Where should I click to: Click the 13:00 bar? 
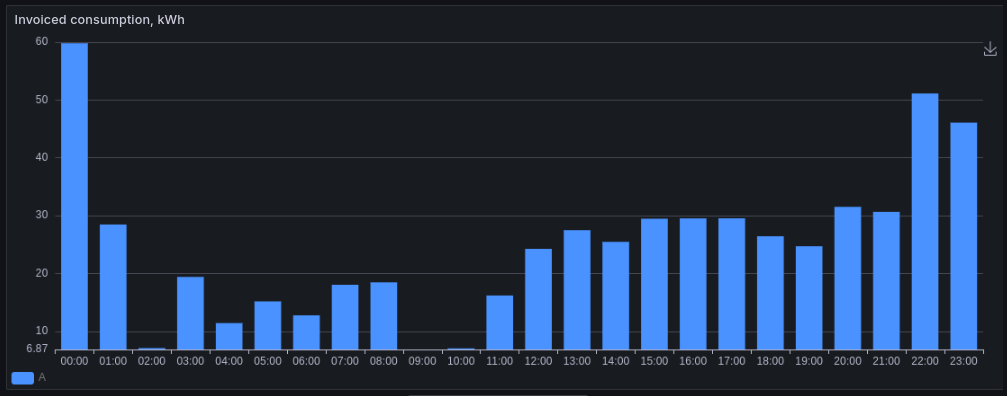[x=577, y=290]
